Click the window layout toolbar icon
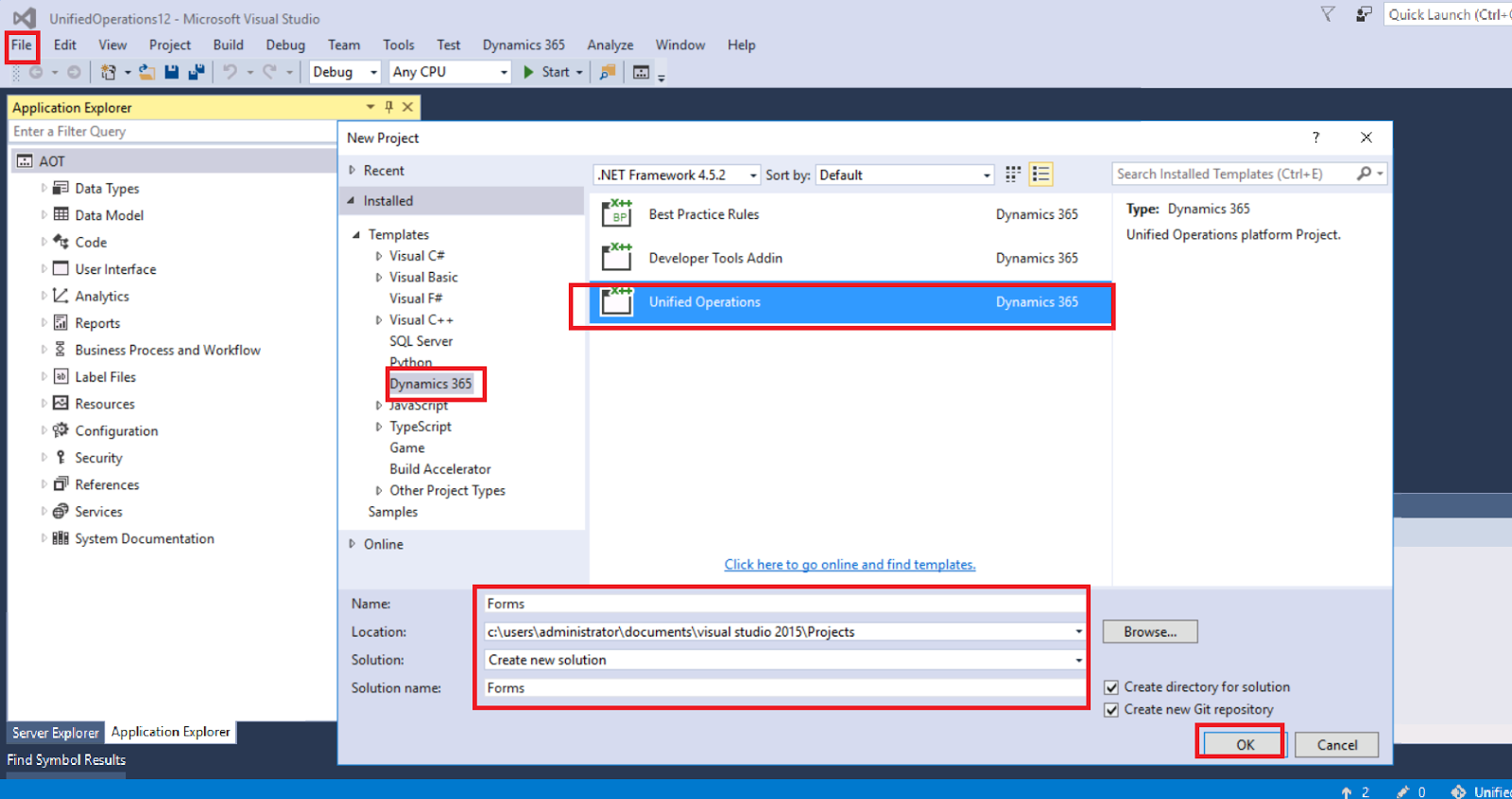 tap(641, 72)
